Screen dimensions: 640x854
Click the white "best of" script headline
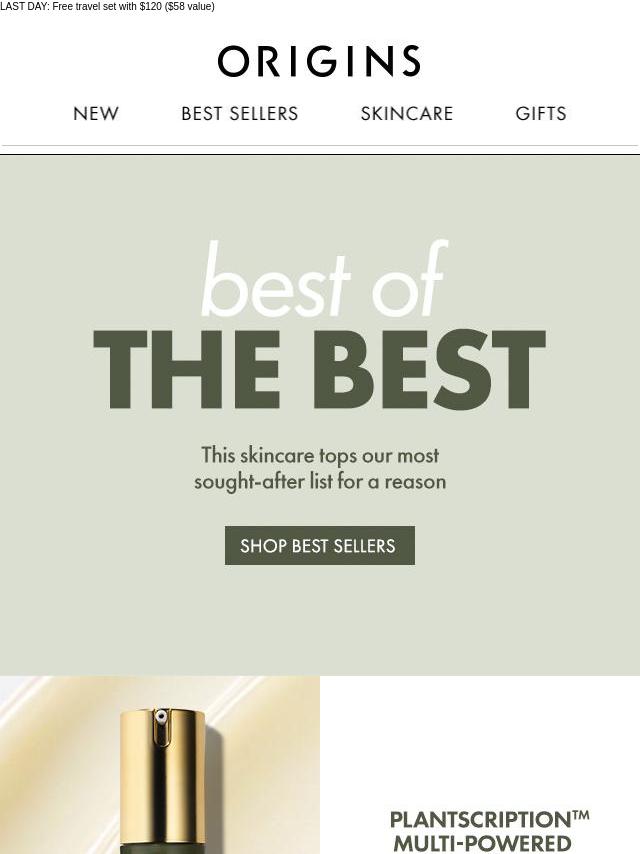pos(325,279)
